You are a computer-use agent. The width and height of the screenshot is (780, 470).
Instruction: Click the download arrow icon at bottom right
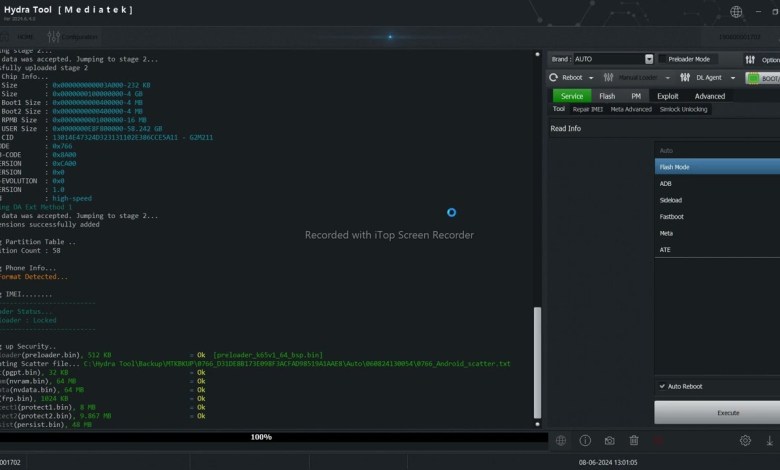[x=770, y=440]
